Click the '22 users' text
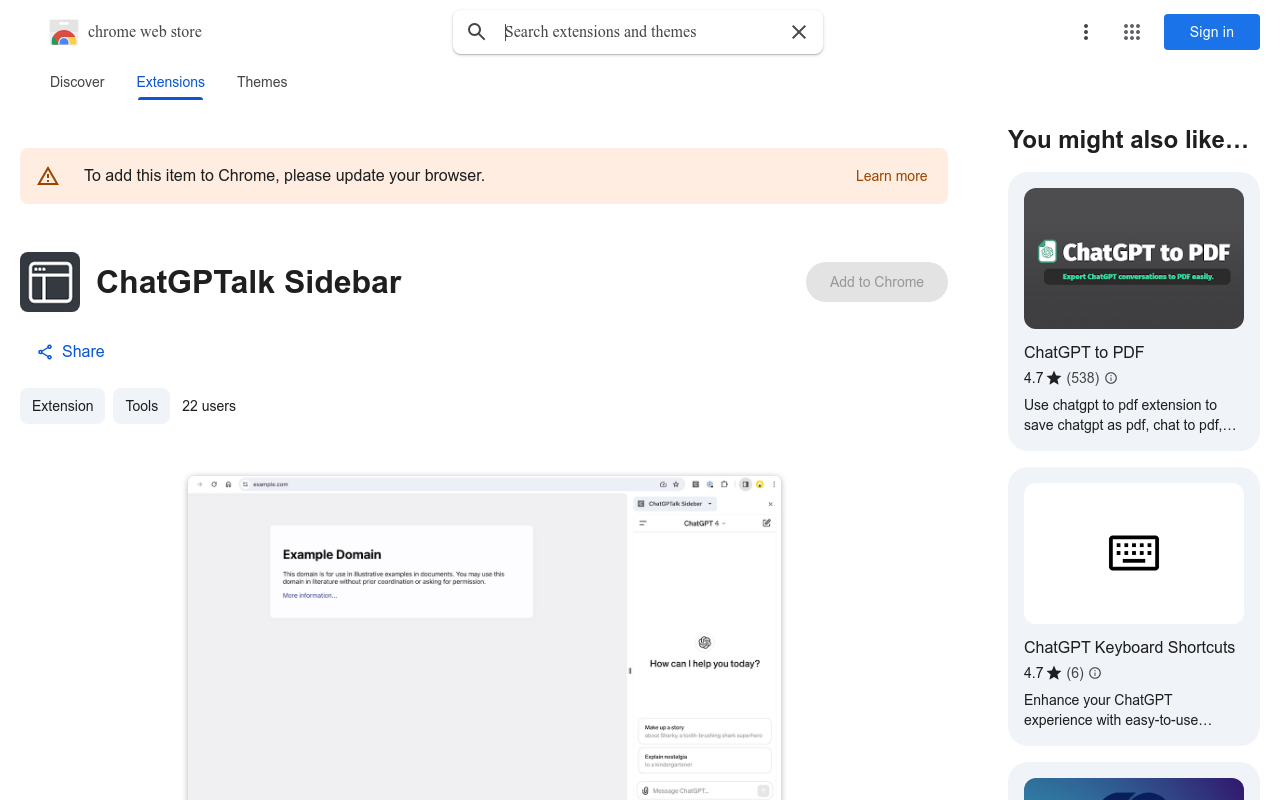The height and width of the screenshot is (800, 1280). [x=209, y=406]
